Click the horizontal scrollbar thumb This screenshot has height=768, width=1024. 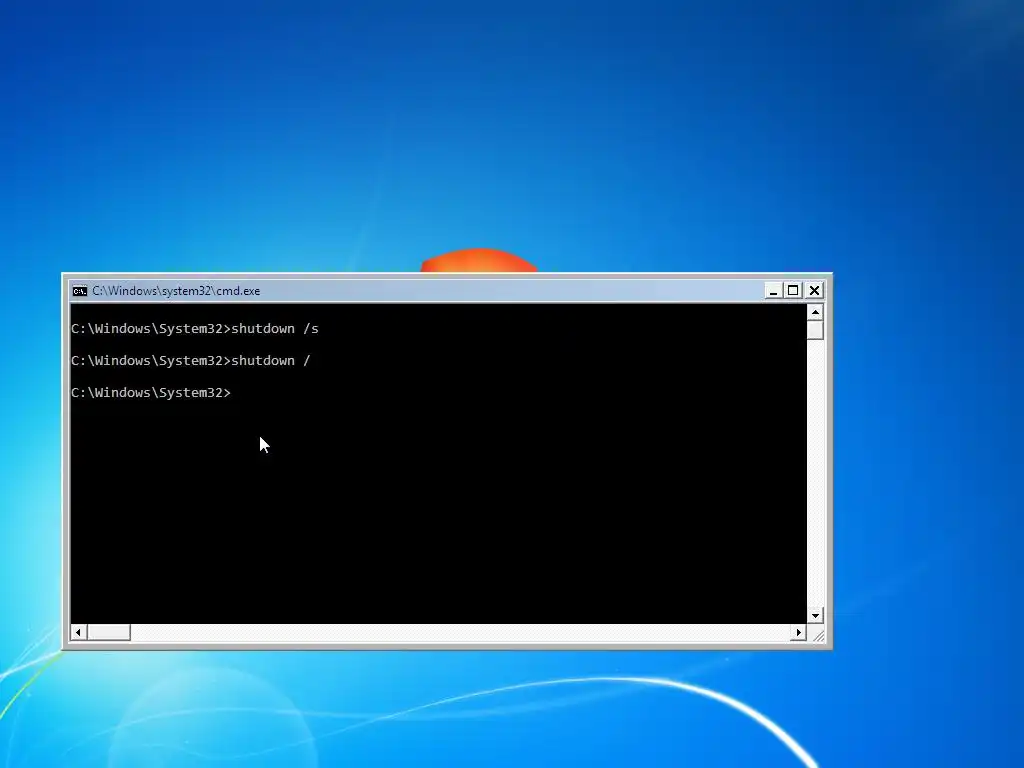click(x=108, y=632)
